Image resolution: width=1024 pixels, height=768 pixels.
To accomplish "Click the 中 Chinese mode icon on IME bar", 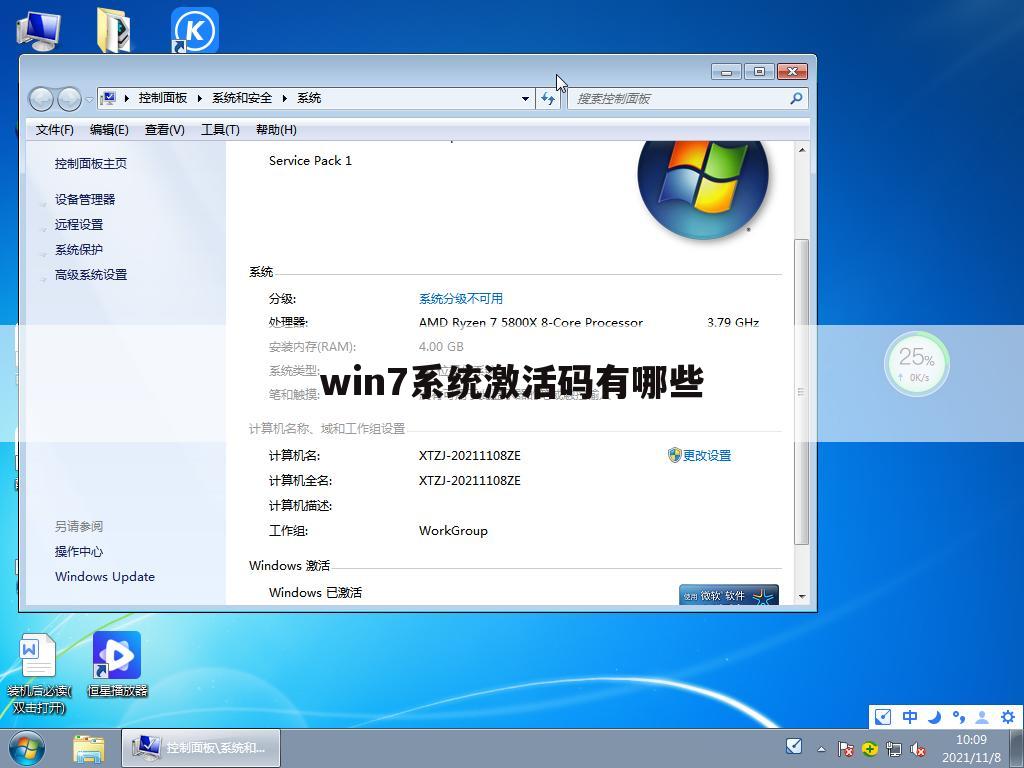I will point(910,717).
